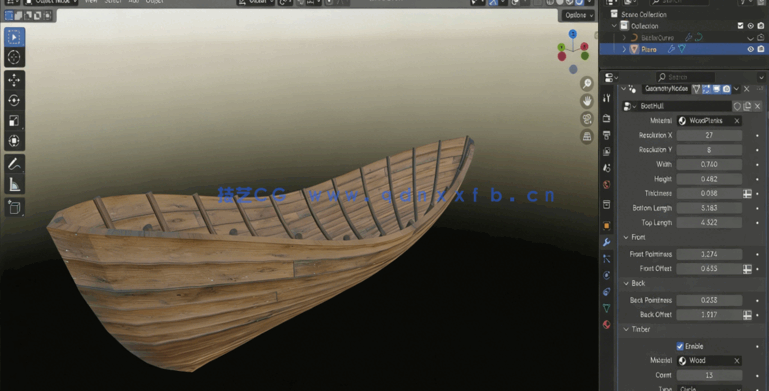Open the Add menu in viewport header
Image resolution: width=769 pixels, height=391 pixels.
(133, 2)
